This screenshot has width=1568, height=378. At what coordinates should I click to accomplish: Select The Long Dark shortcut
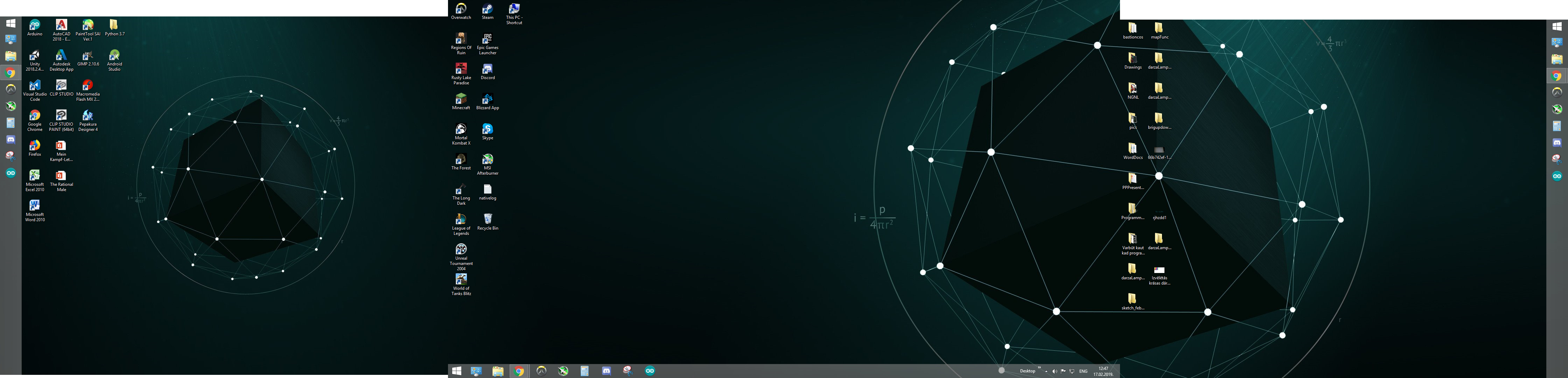coord(461,194)
